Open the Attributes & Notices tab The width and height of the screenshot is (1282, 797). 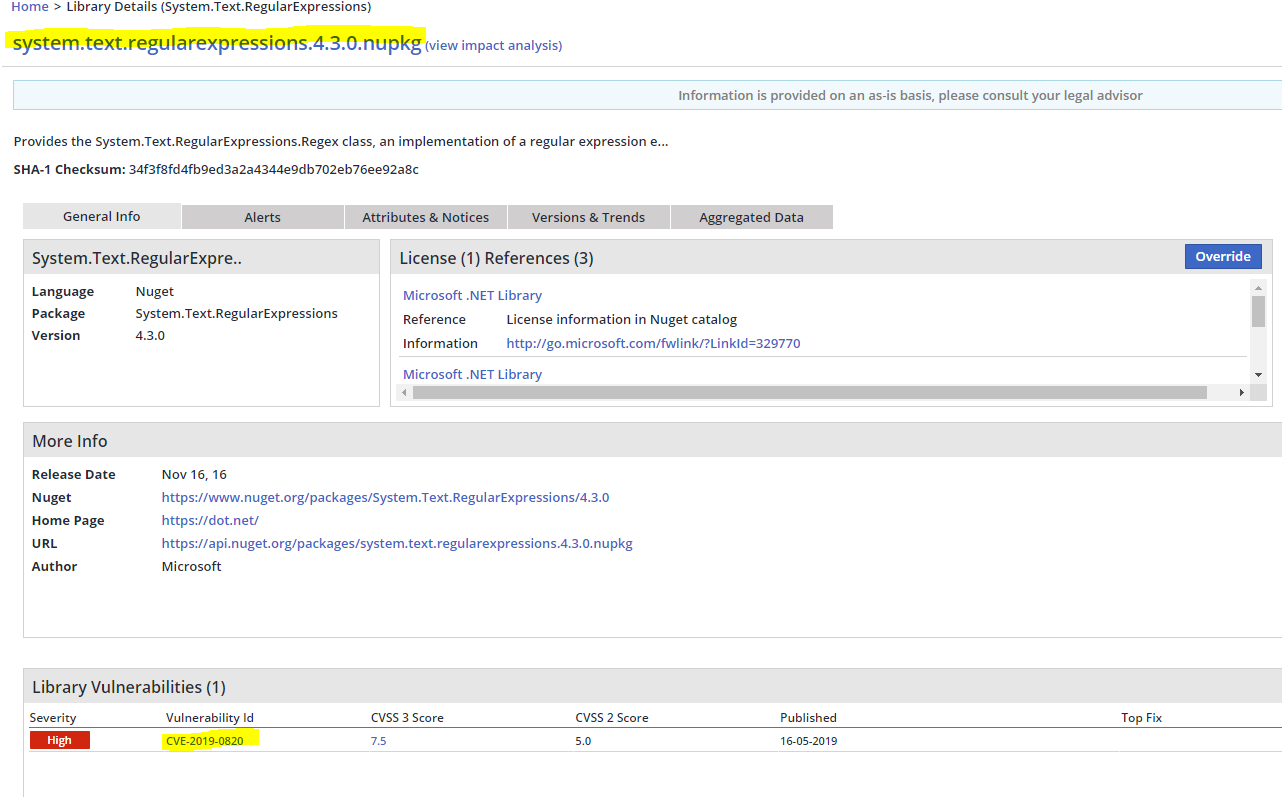425,217
